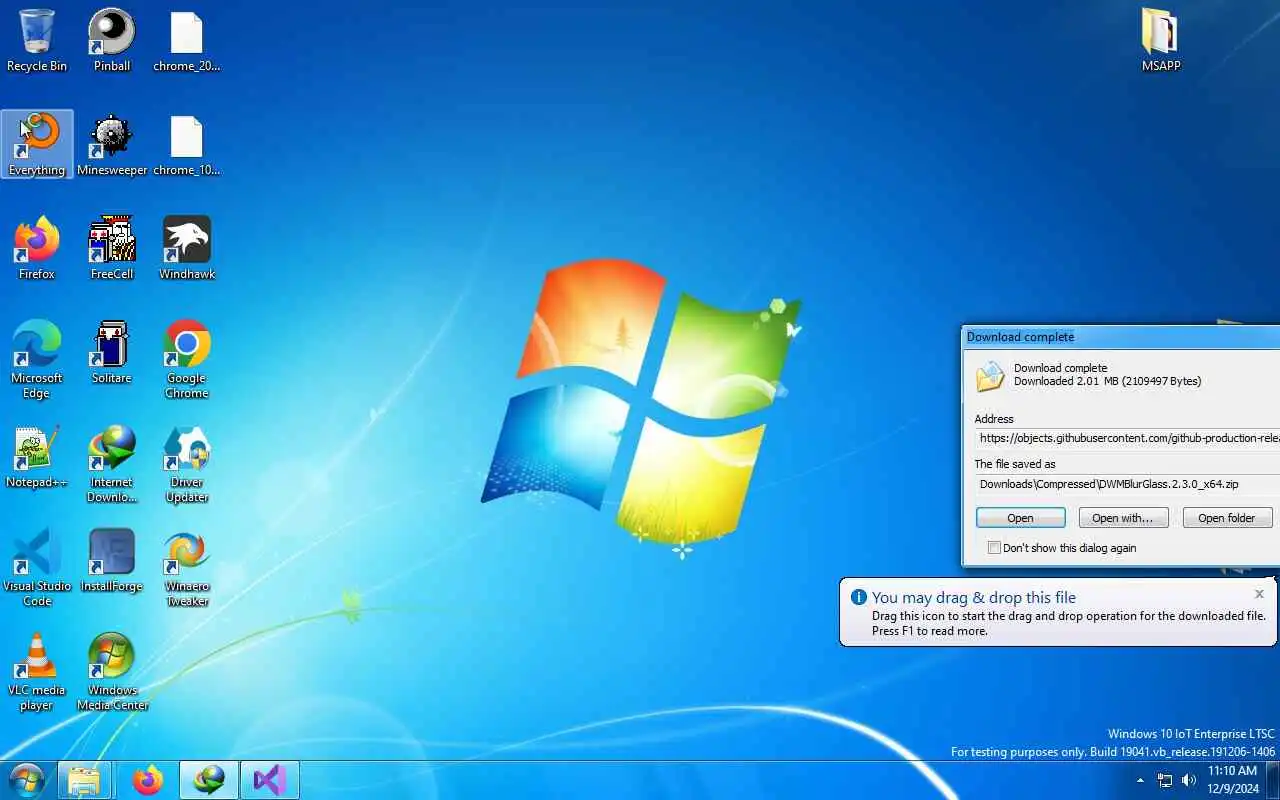Select the Pinball shortcut icon
This screenshot has height=800, width=1280.
click(x=112, y=40)
